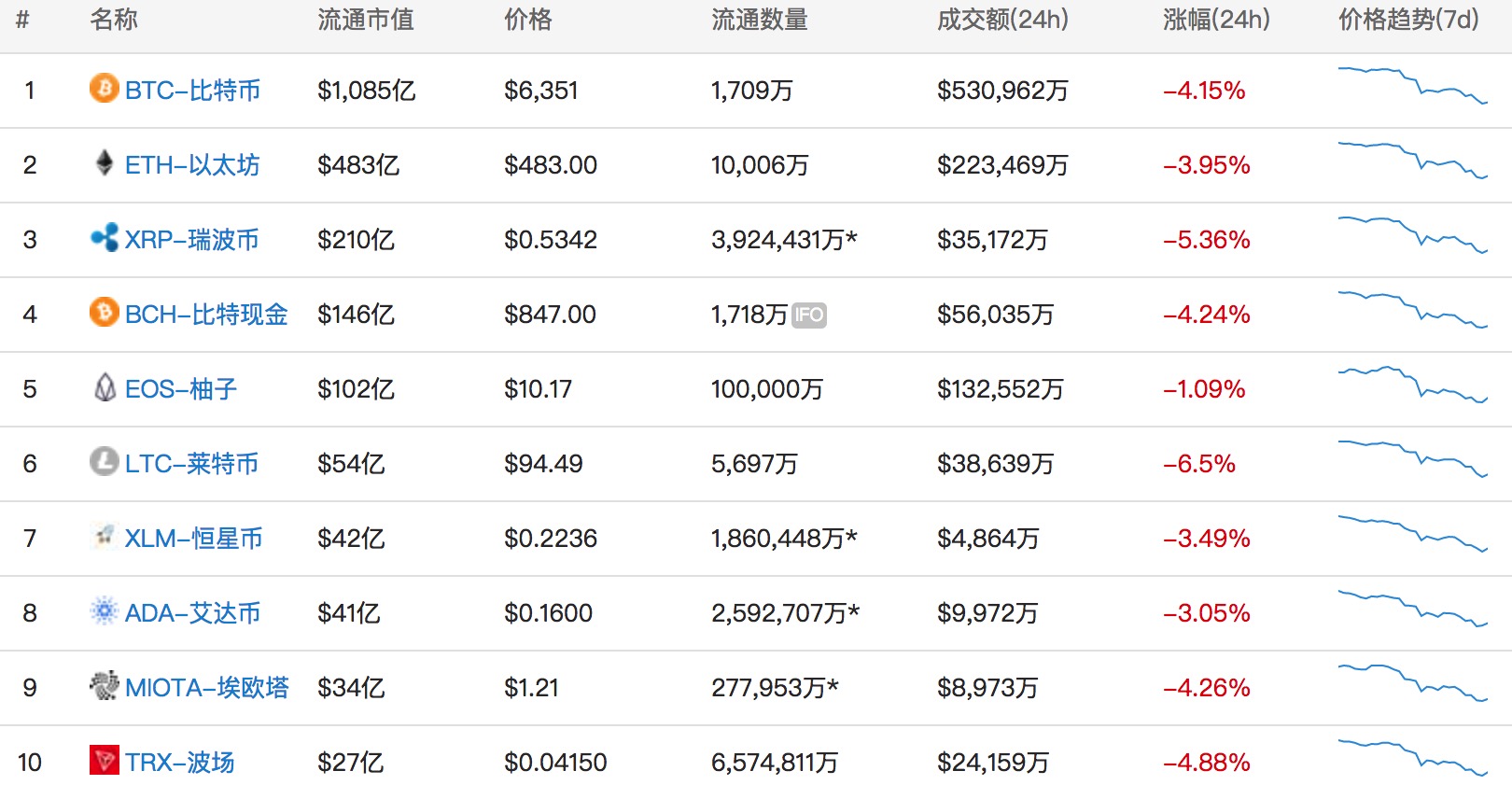Open the TRX-波场 link
The image size is (1512, 799).
click(x=179, y=763)
